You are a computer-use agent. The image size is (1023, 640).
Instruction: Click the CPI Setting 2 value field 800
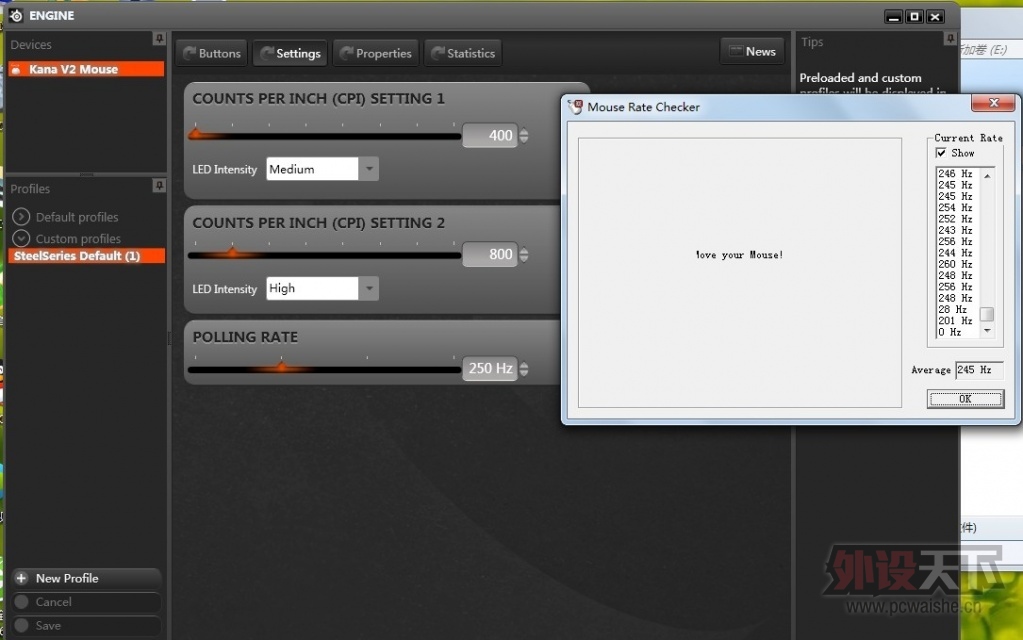[490, 254]
